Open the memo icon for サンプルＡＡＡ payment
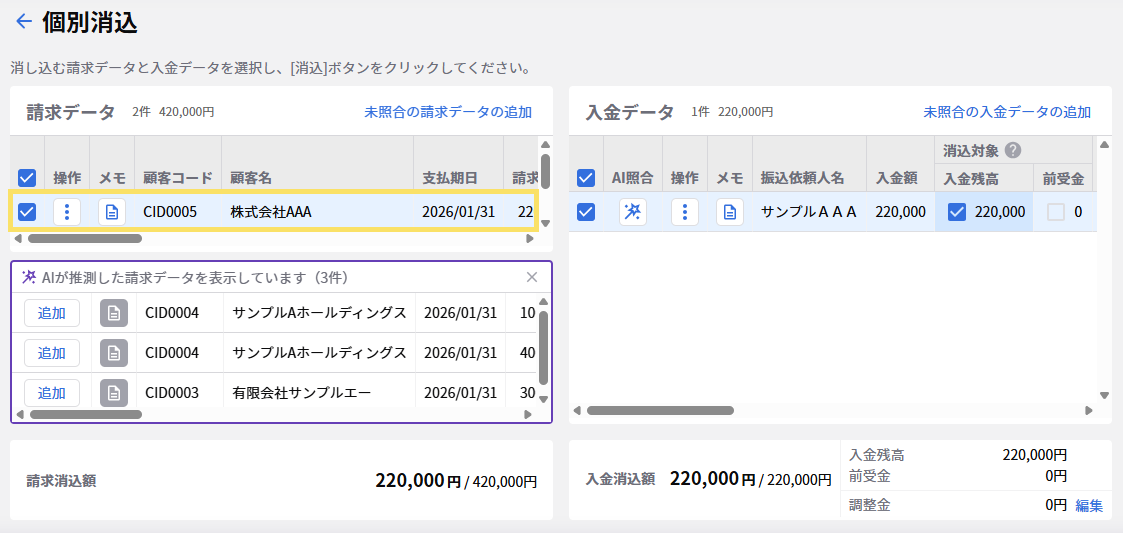This screenshot has width=1123, height=533. (730, 212)
